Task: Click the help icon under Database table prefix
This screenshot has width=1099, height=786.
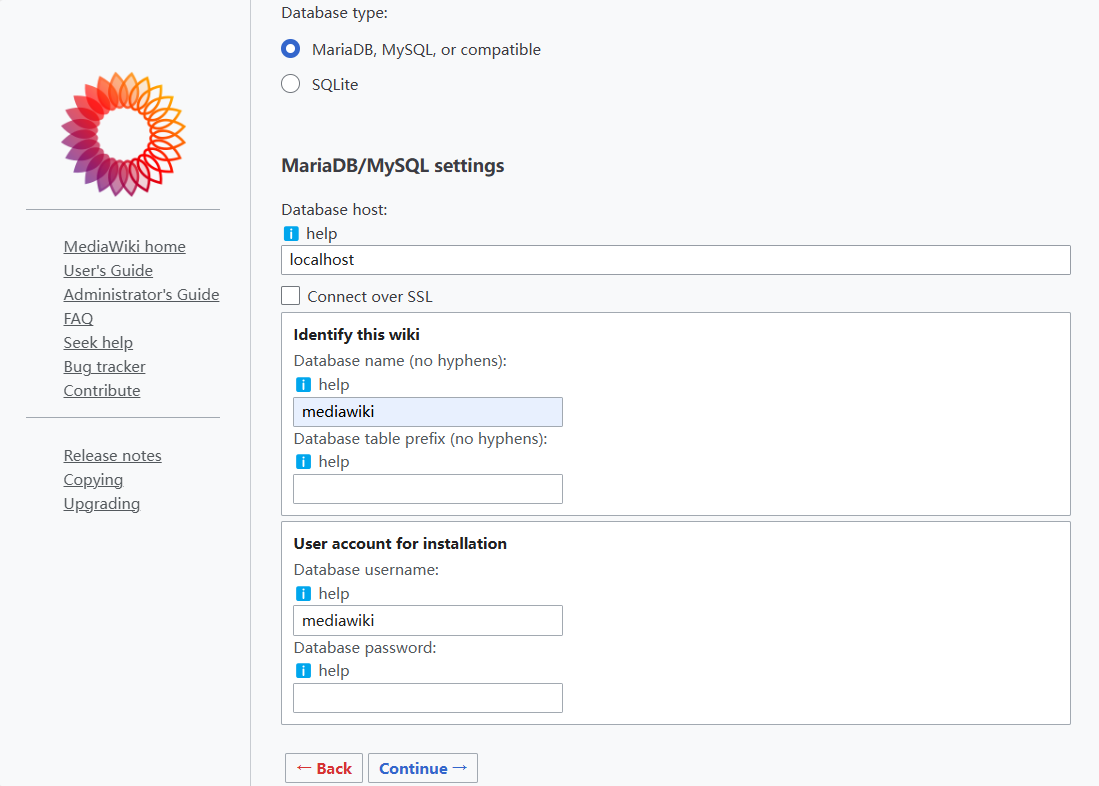Action: click(302, 461)
